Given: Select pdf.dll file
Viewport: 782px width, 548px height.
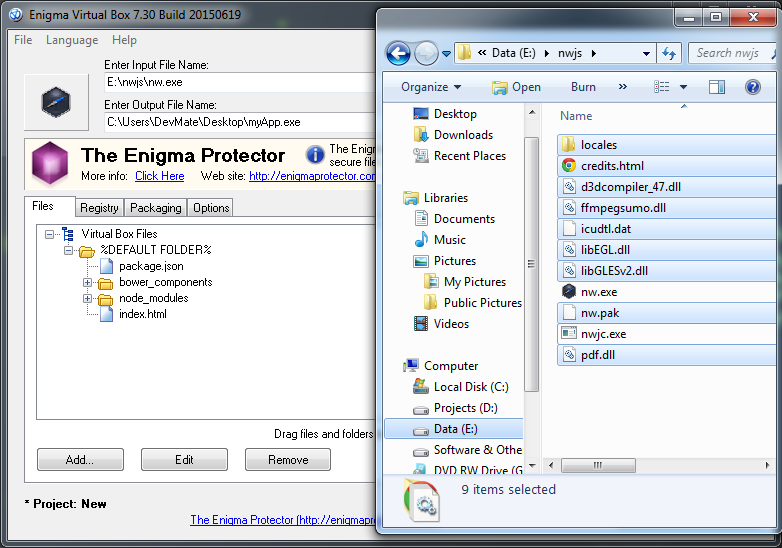Looking at the screenshot, I should [667, 355].
